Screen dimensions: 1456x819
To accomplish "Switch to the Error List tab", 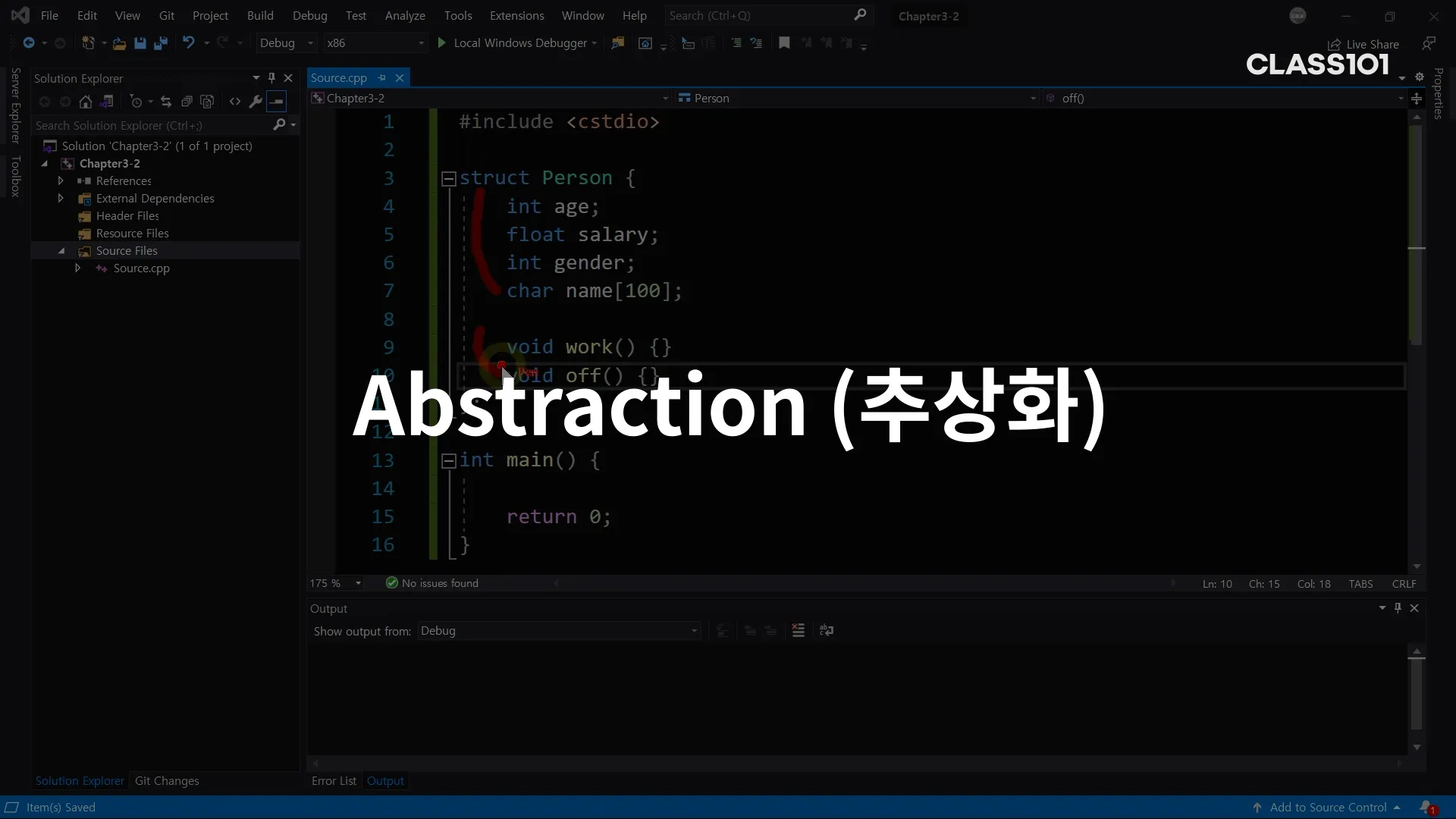I will coord(334,781).
